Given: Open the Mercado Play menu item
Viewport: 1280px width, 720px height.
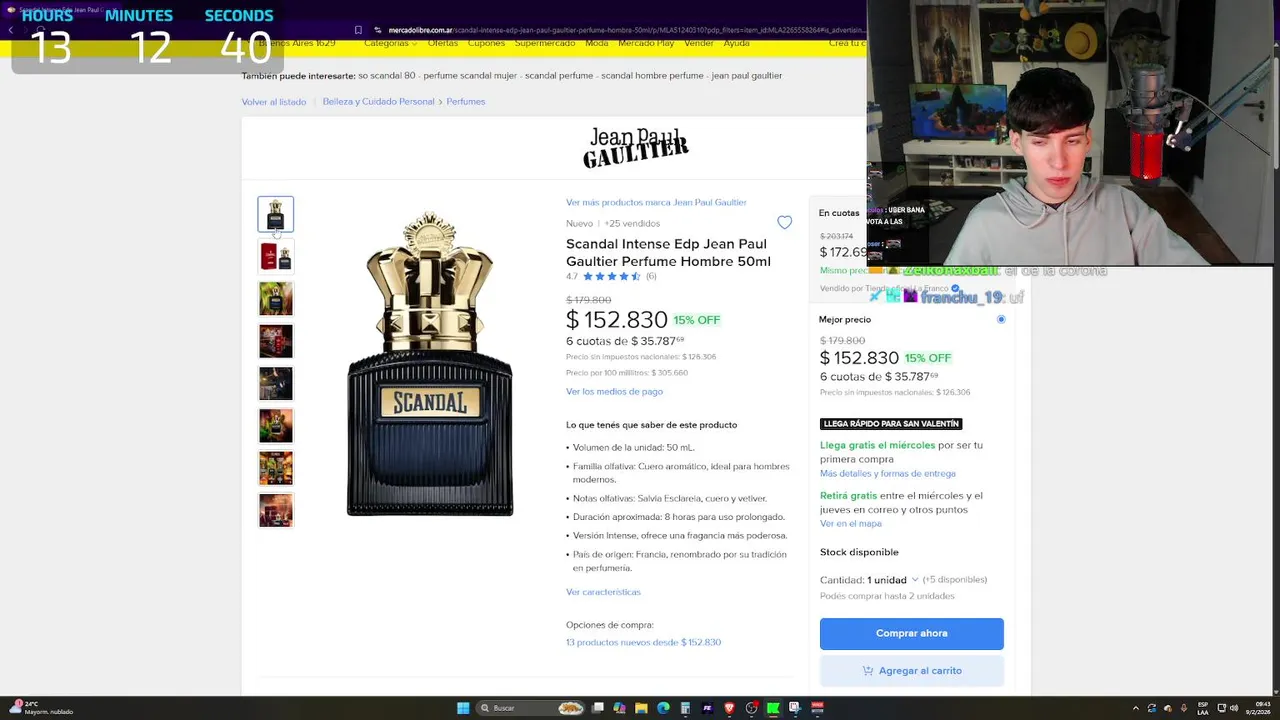Looking at the screenshot, I should tap(646, 44).
